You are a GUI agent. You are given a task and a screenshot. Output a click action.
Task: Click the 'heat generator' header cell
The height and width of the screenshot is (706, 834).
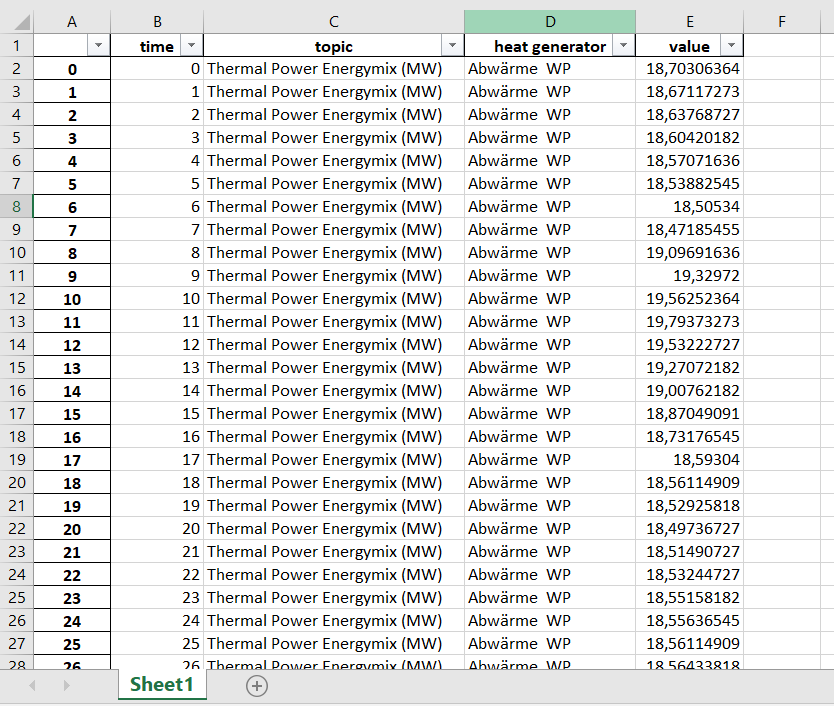pyautogui.click(x=550, y=46)
